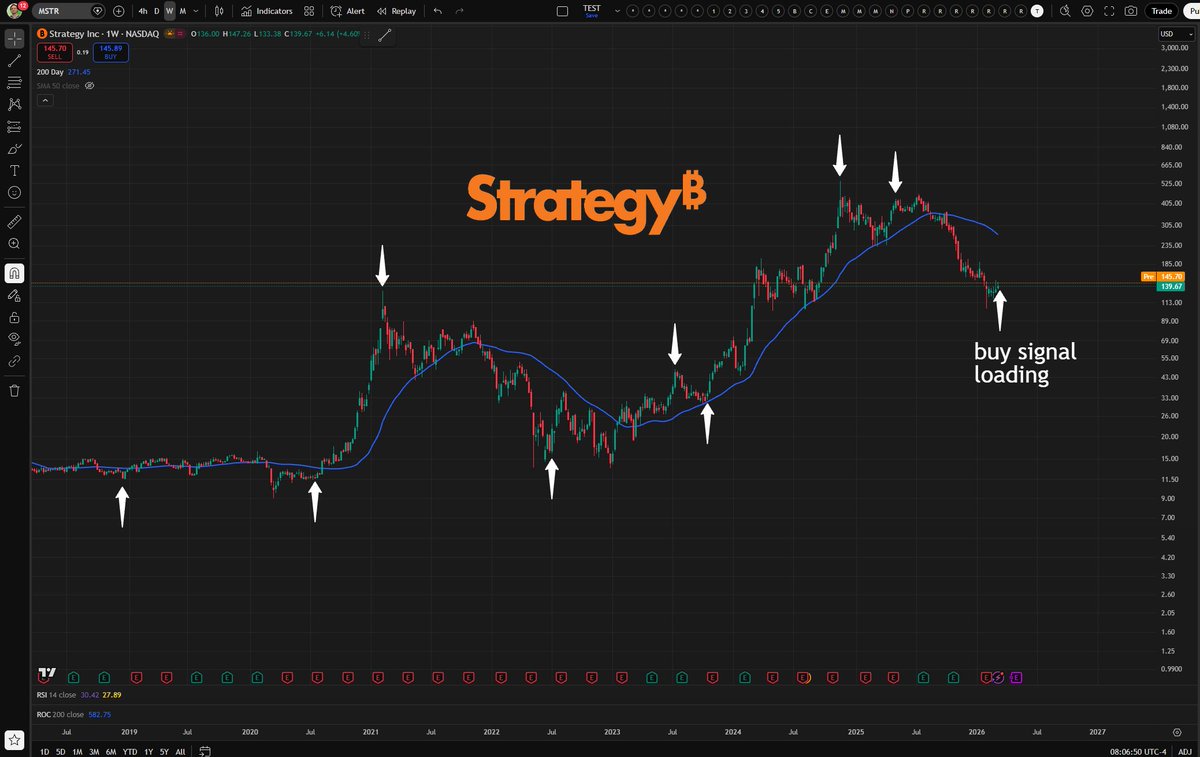Toggle lock all drawings
Image resolution: width=1200 pixels, height=757 pixels.
click(x=15, y=317)
